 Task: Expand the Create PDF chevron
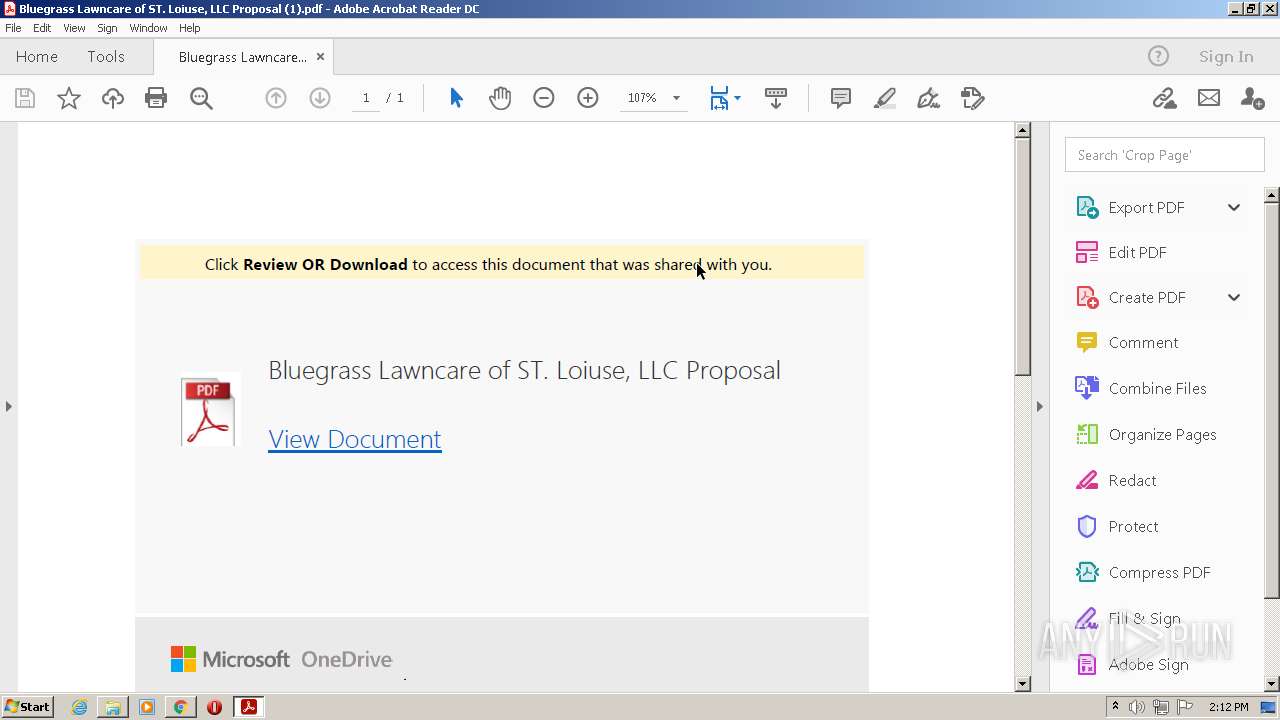point(1234,297)
